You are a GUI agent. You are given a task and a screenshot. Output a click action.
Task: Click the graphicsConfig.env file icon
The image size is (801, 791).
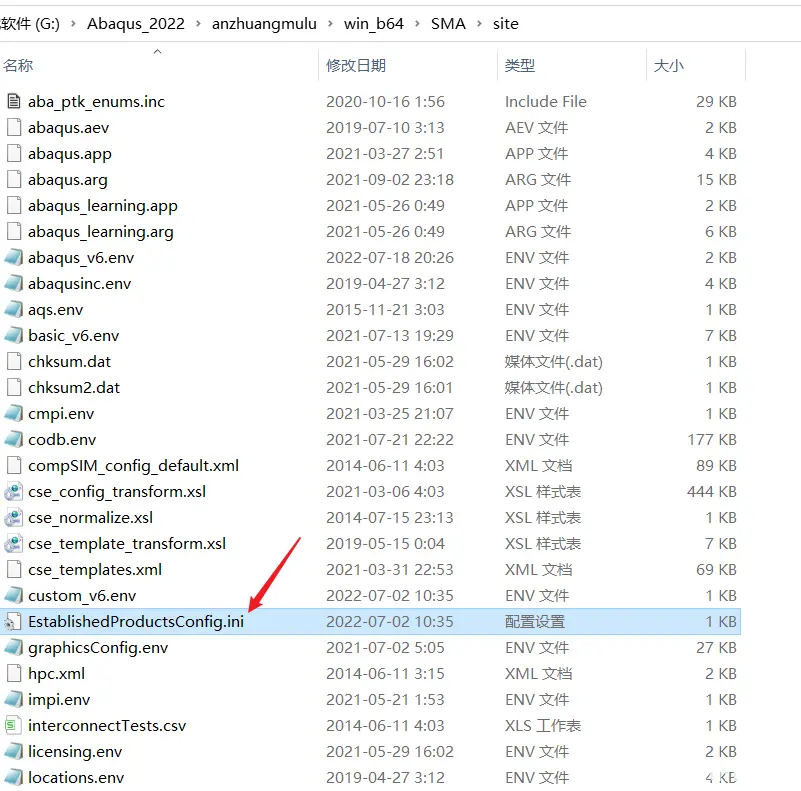click(14, 647)
